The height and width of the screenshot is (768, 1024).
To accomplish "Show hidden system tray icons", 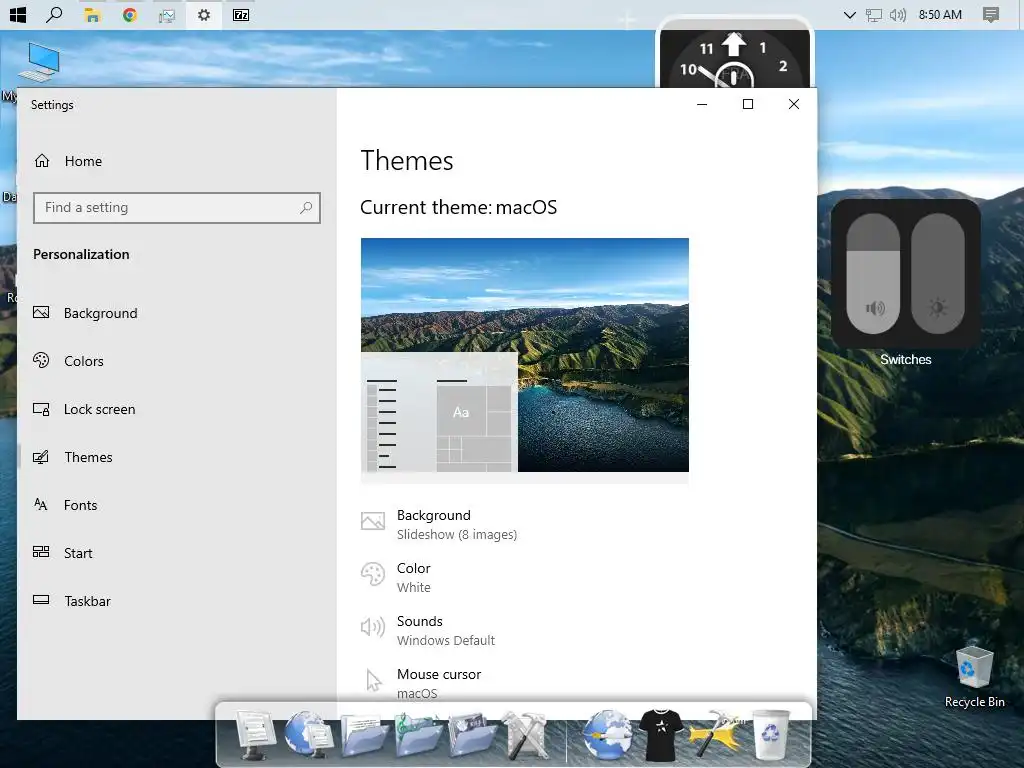I will (x=850, y=15).
